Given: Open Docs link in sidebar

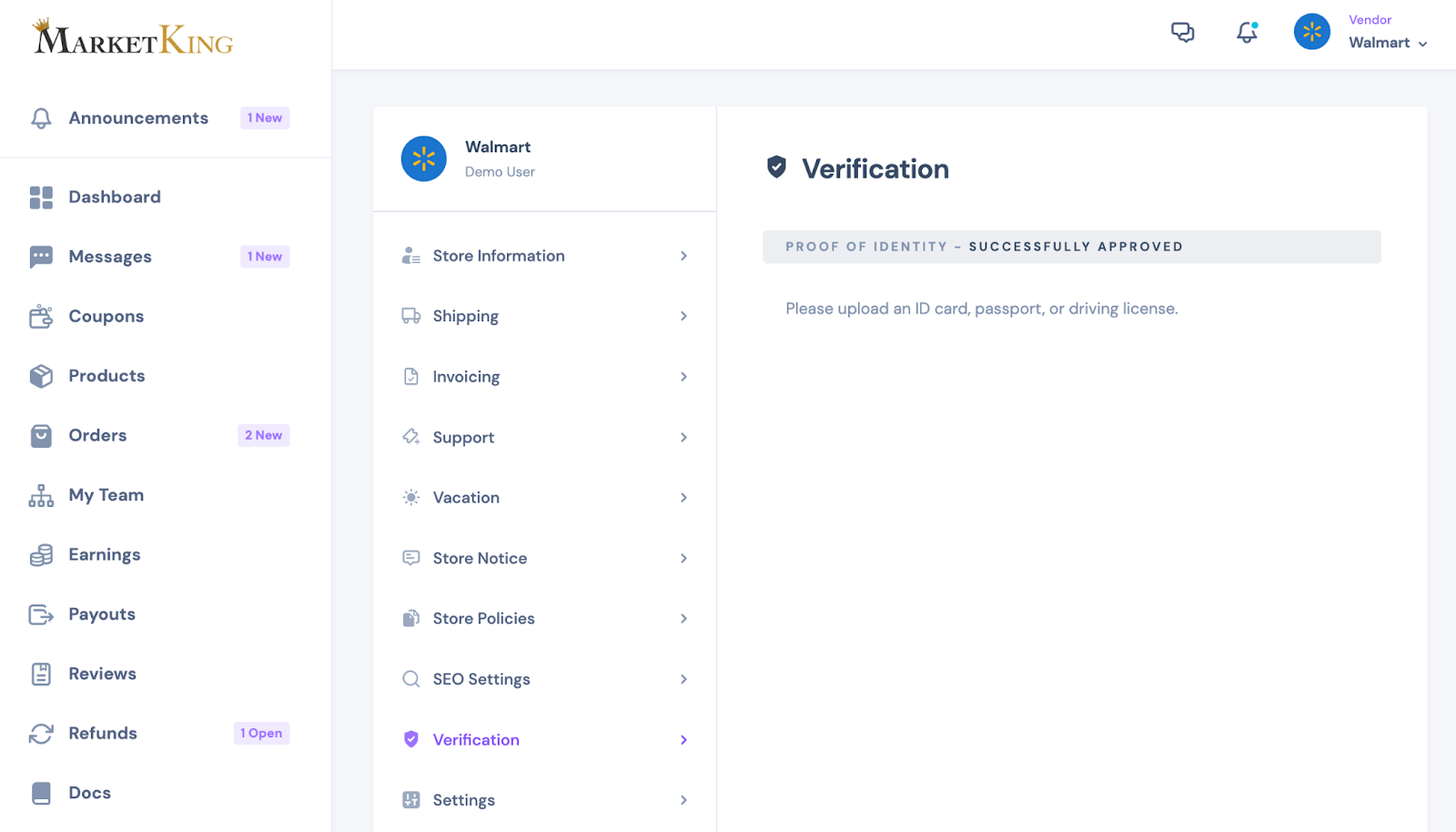Looking at the screenshot, I should coord(89,793).
